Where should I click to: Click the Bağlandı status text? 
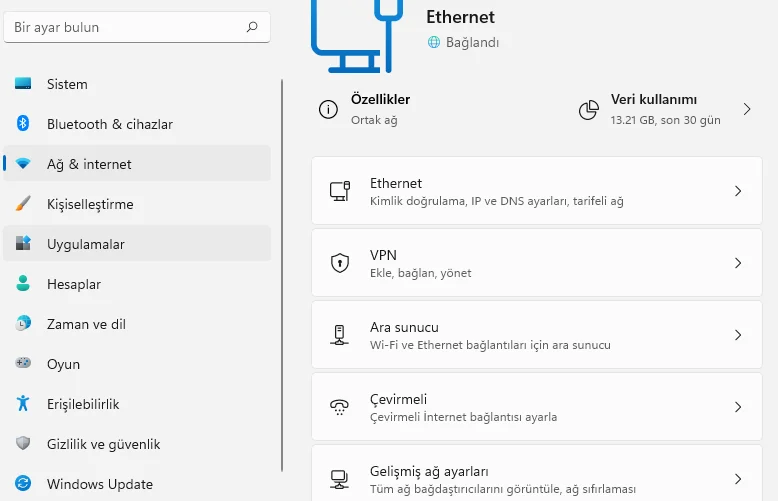pos(472,43)
